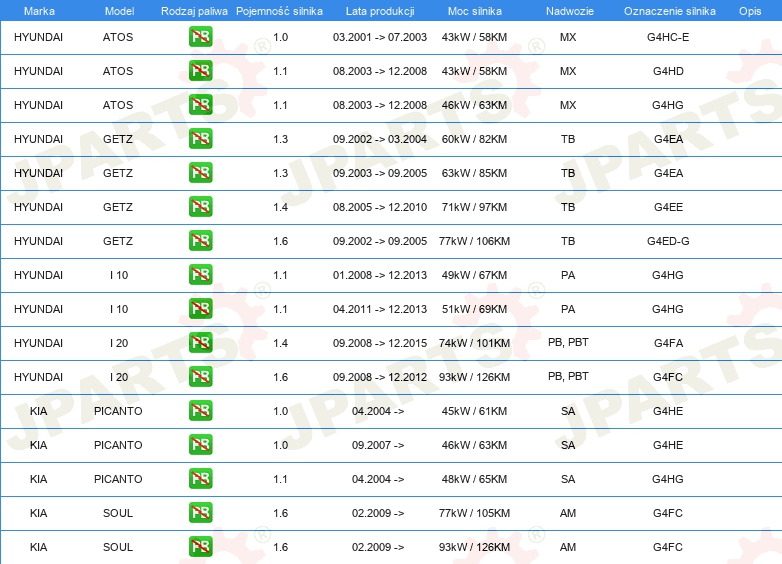Click fuel icon in GETZ G4EE row
This screenshot has height=564, width=782.
click(x=200, y=206)
